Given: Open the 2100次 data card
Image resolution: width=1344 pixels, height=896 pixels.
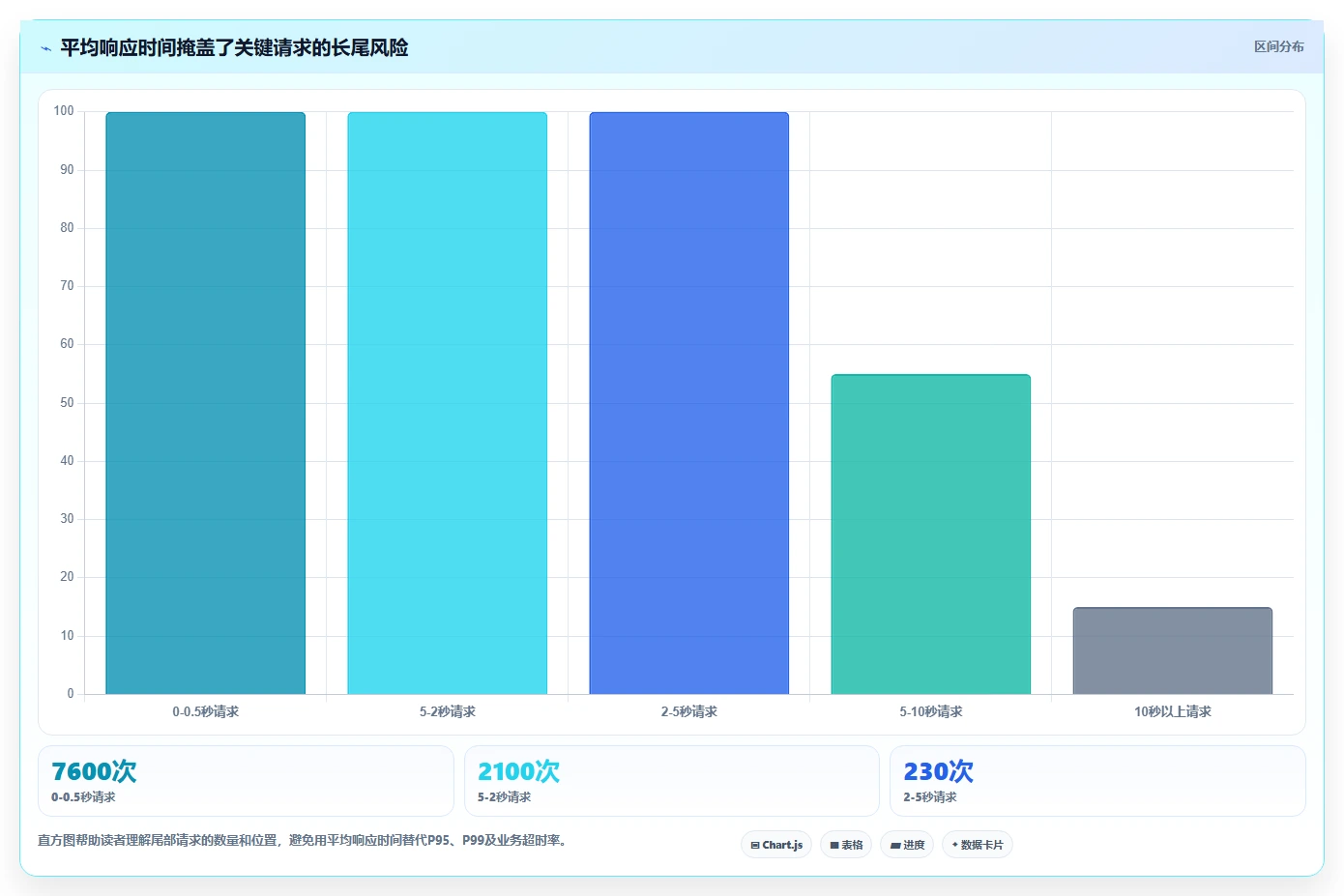Looking at the screenshot, I should [671, 781].
